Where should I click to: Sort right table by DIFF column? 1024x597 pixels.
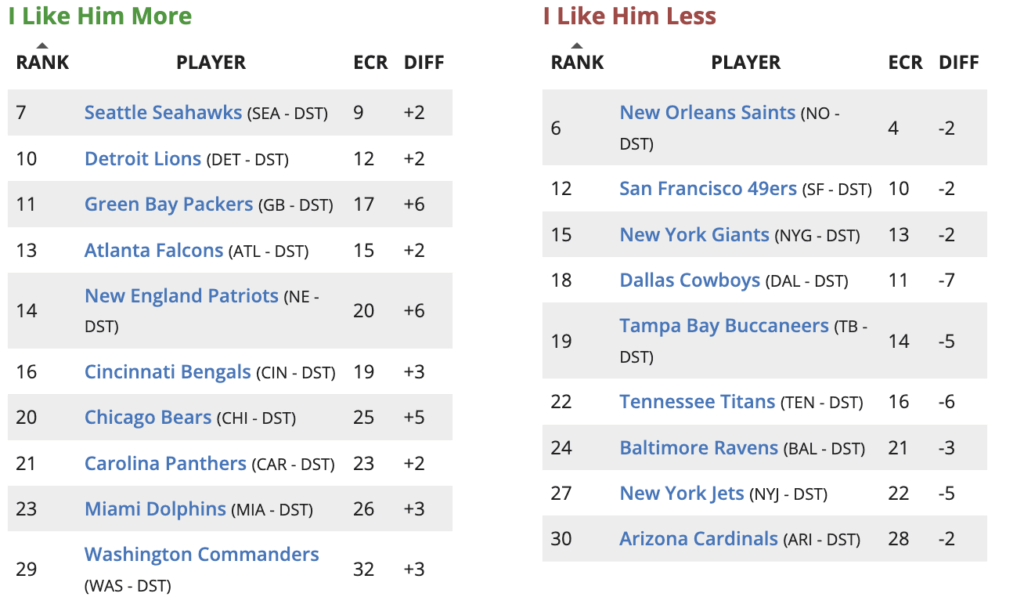958,62
